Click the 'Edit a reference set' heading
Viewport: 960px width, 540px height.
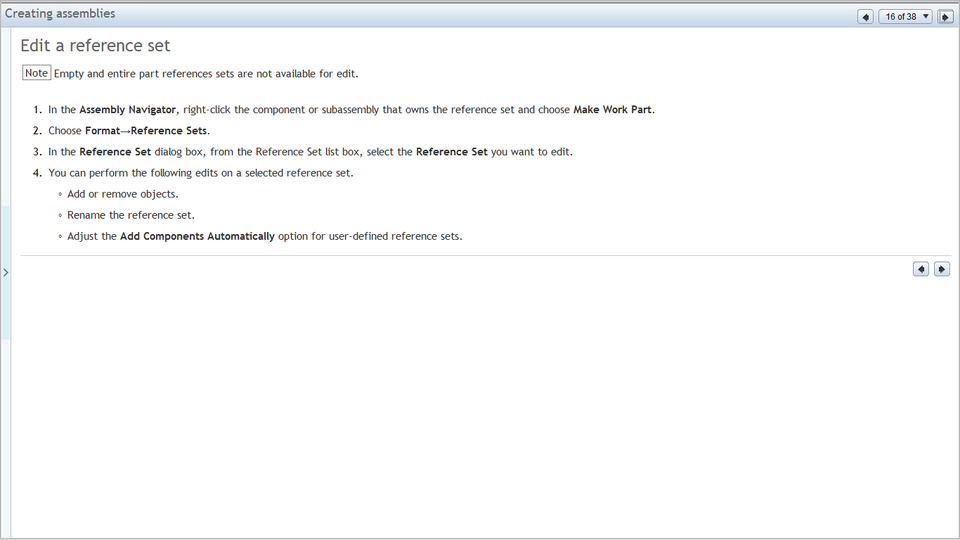click(95, 46)
